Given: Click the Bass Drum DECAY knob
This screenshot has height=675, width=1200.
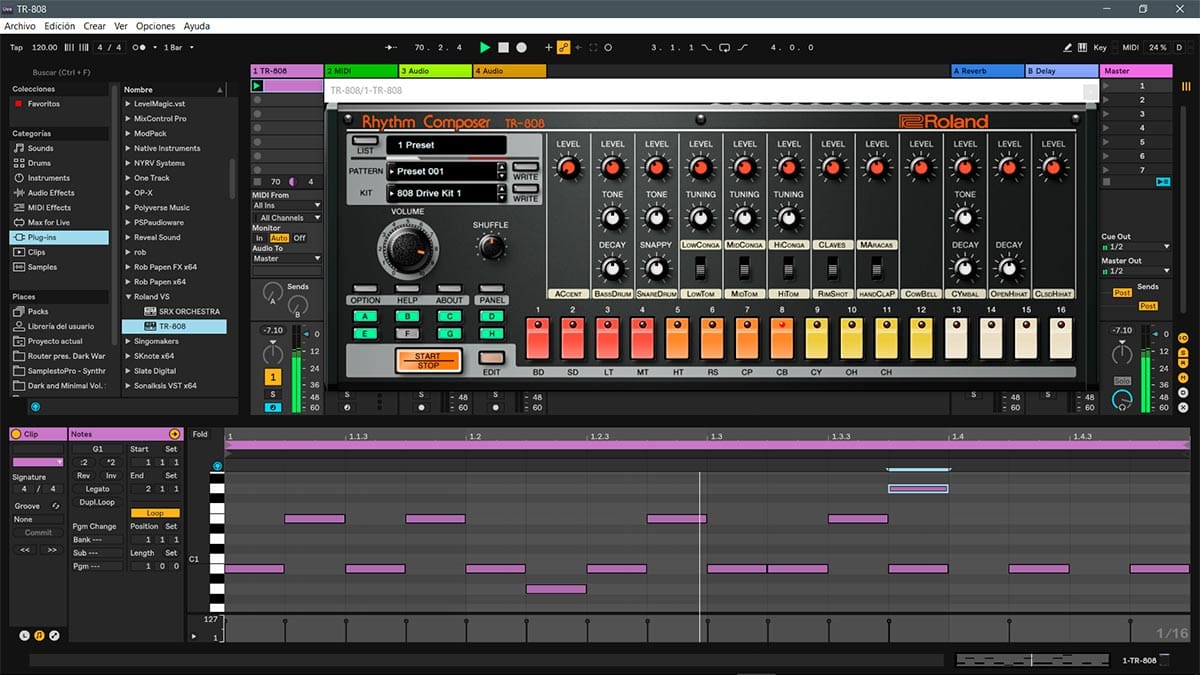Looking at the screenshot, I should pos(613,267).
